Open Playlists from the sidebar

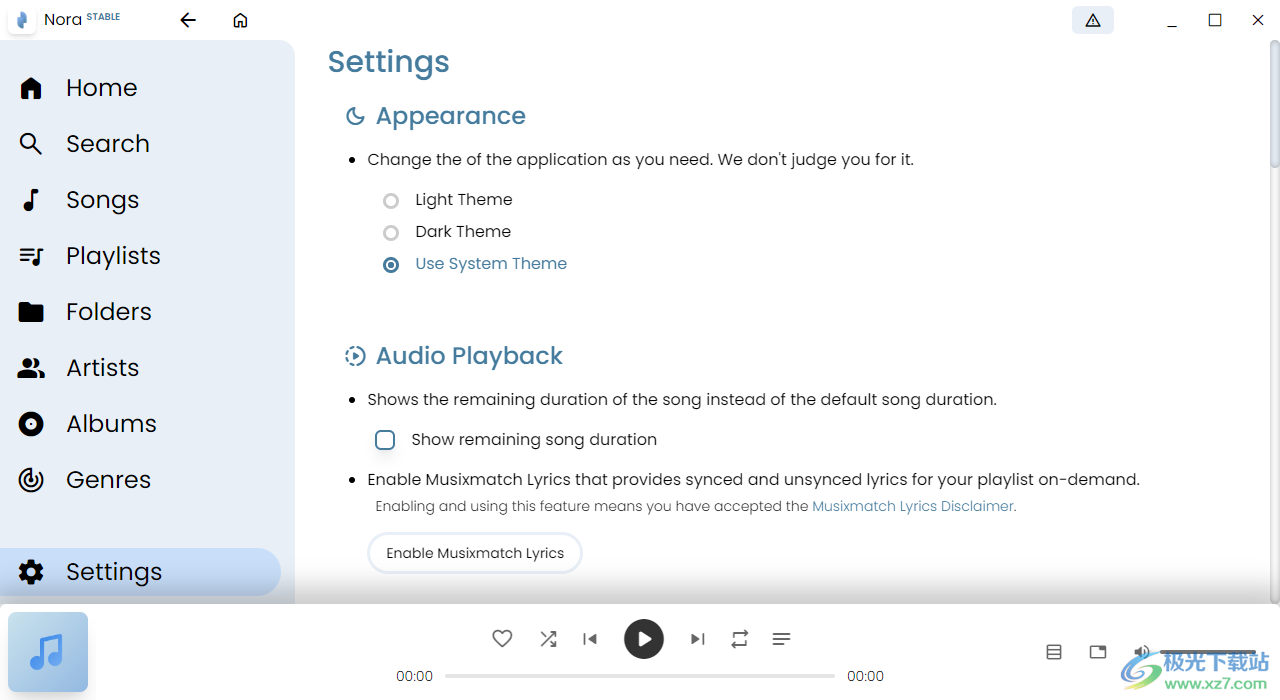[x=112, y=256]
